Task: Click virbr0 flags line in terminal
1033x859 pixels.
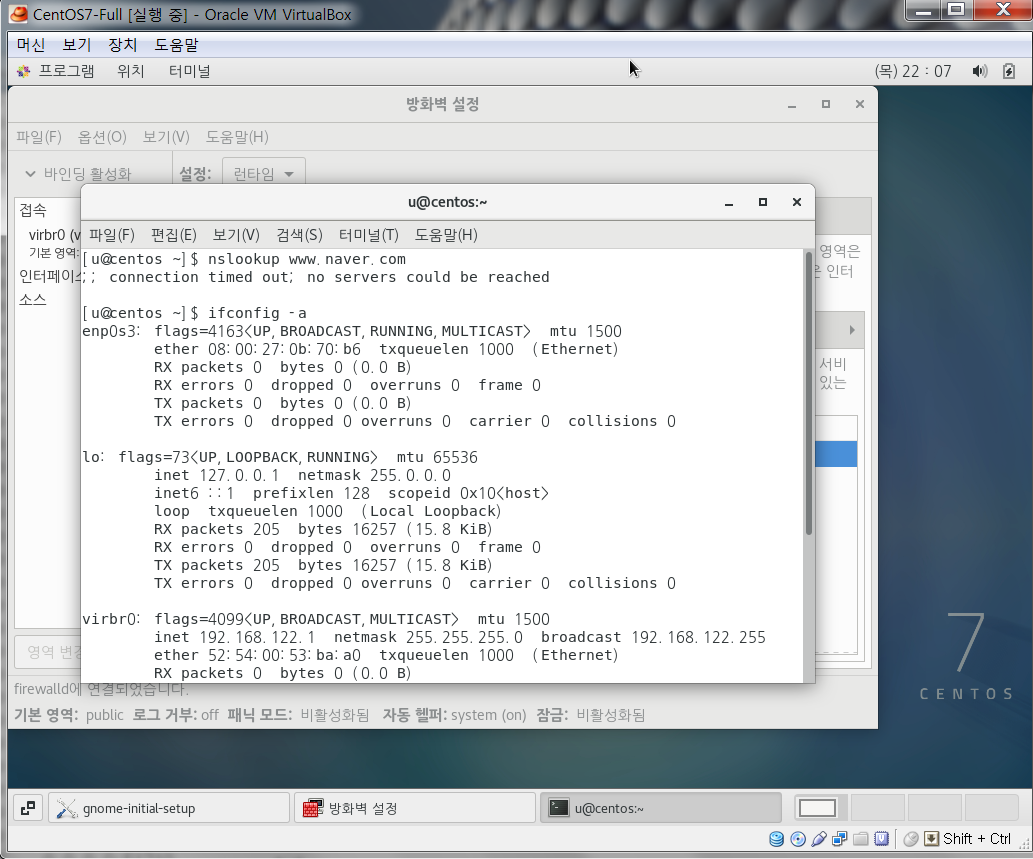Action: click(x=316, y=619)
